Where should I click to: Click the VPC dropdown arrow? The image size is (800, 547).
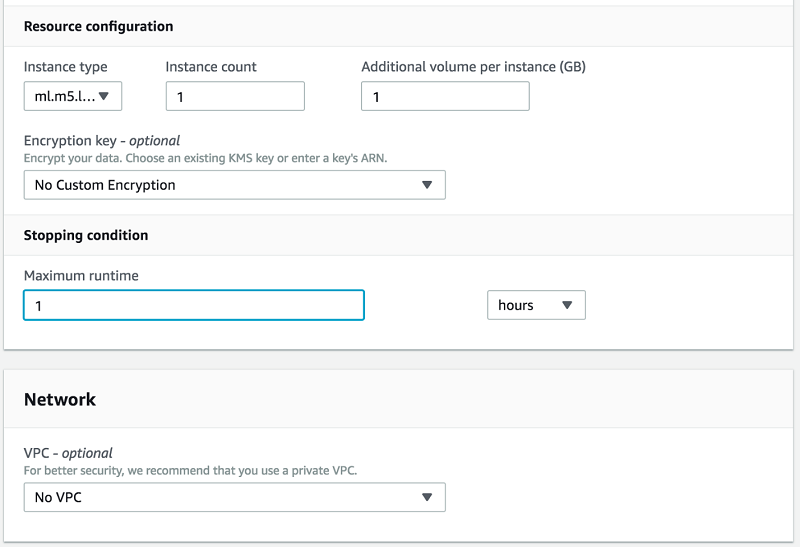click(x=427, y=497)
